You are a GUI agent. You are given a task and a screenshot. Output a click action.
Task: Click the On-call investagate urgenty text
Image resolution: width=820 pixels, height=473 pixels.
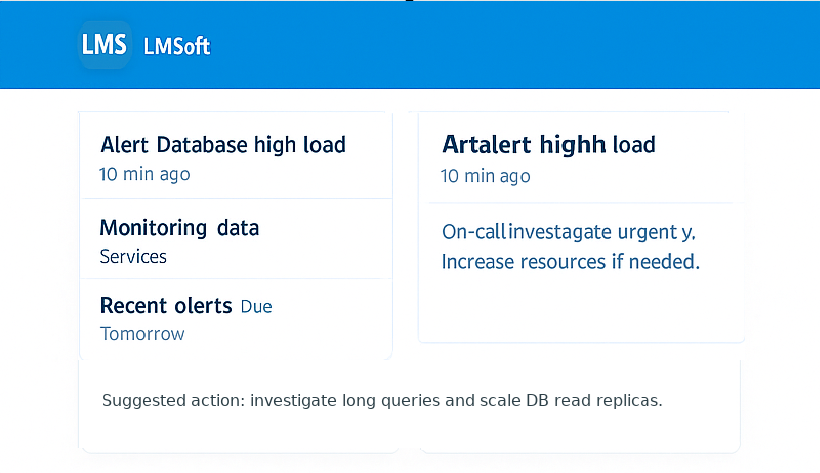(x=569, y=232)
